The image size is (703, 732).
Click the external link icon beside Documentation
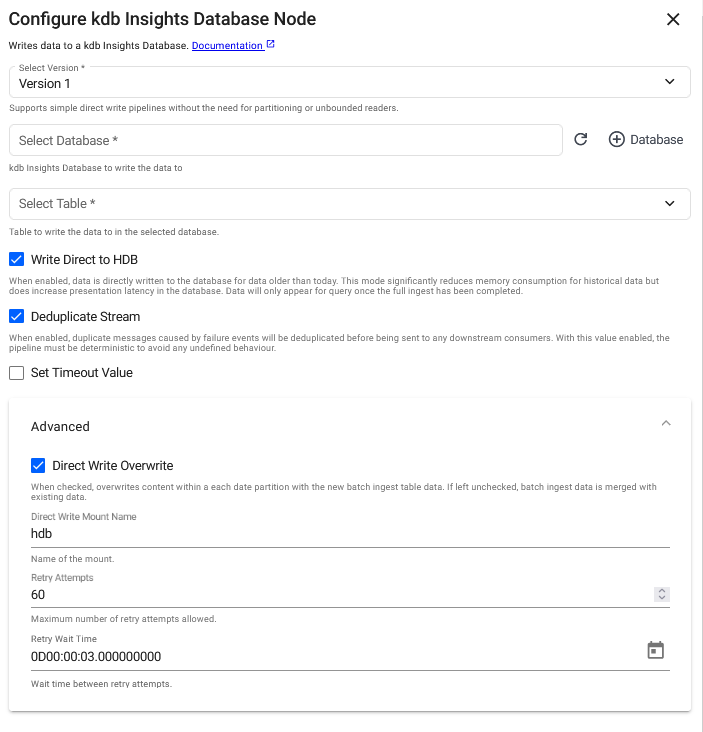[271, 45]
